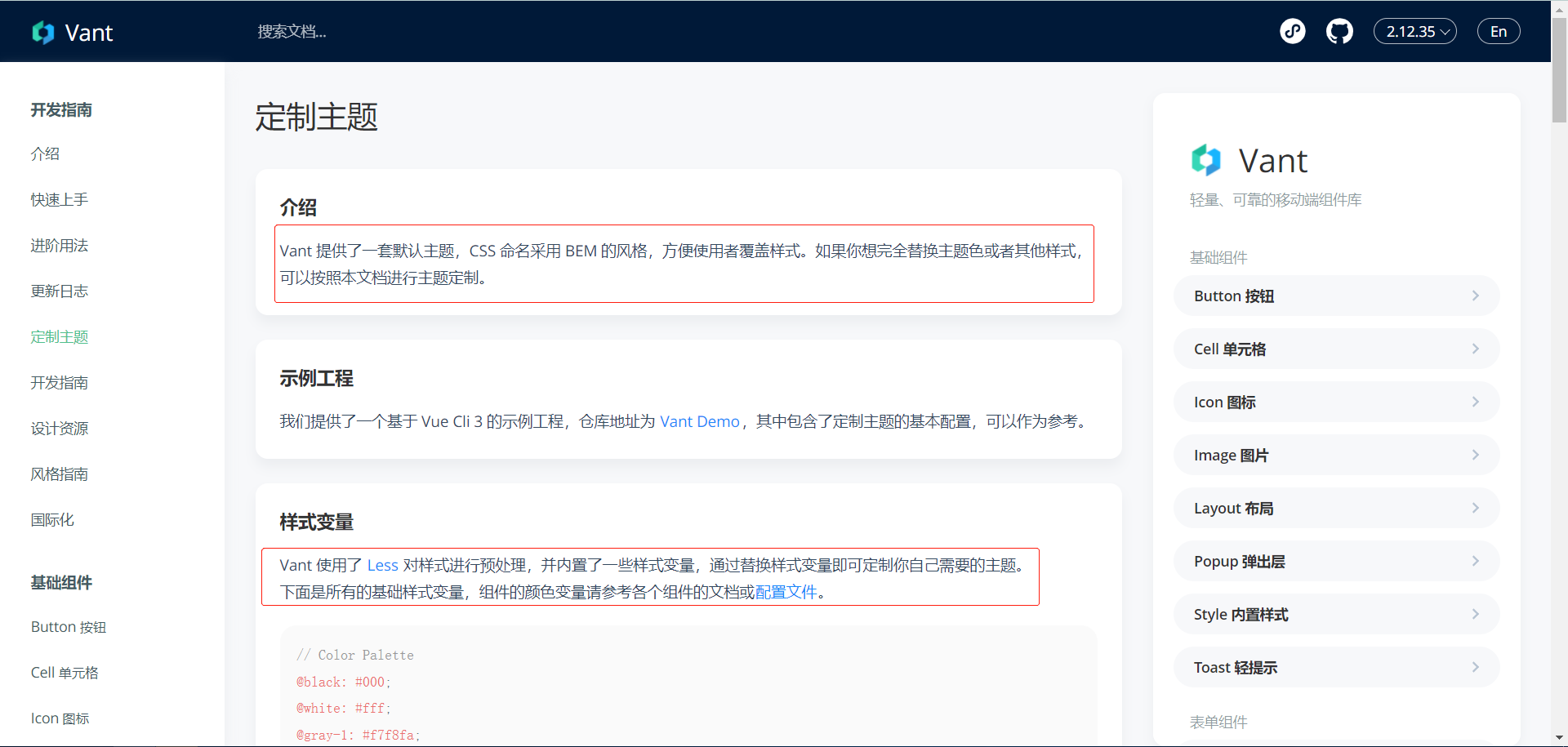Click the Vant logo in the simulator panel
Viewport: 1568px width, 747px height.
click(1205, 160)
